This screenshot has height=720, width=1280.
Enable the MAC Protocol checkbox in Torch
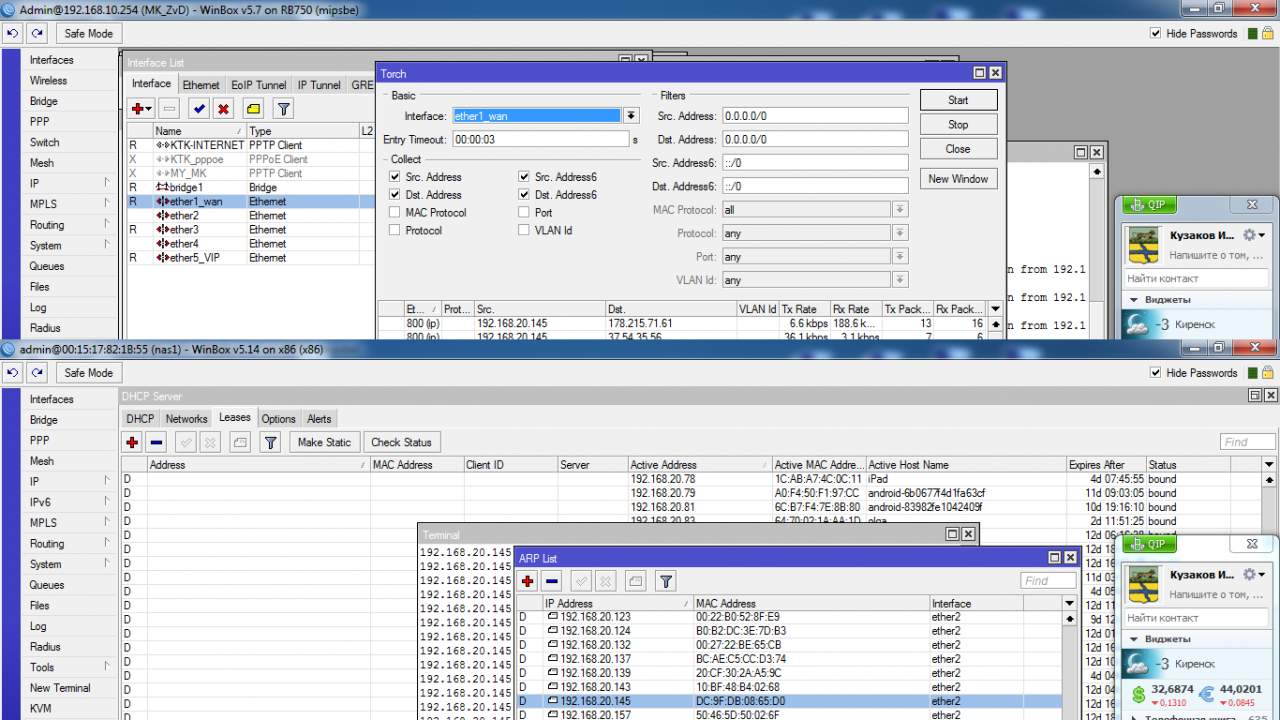(x=395, y=213)
